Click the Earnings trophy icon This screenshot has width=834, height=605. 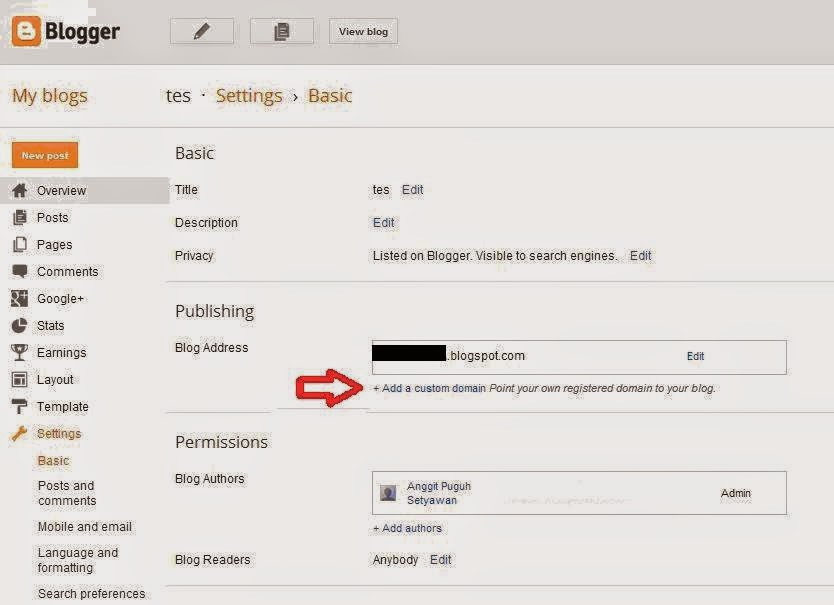coord(20,352)
